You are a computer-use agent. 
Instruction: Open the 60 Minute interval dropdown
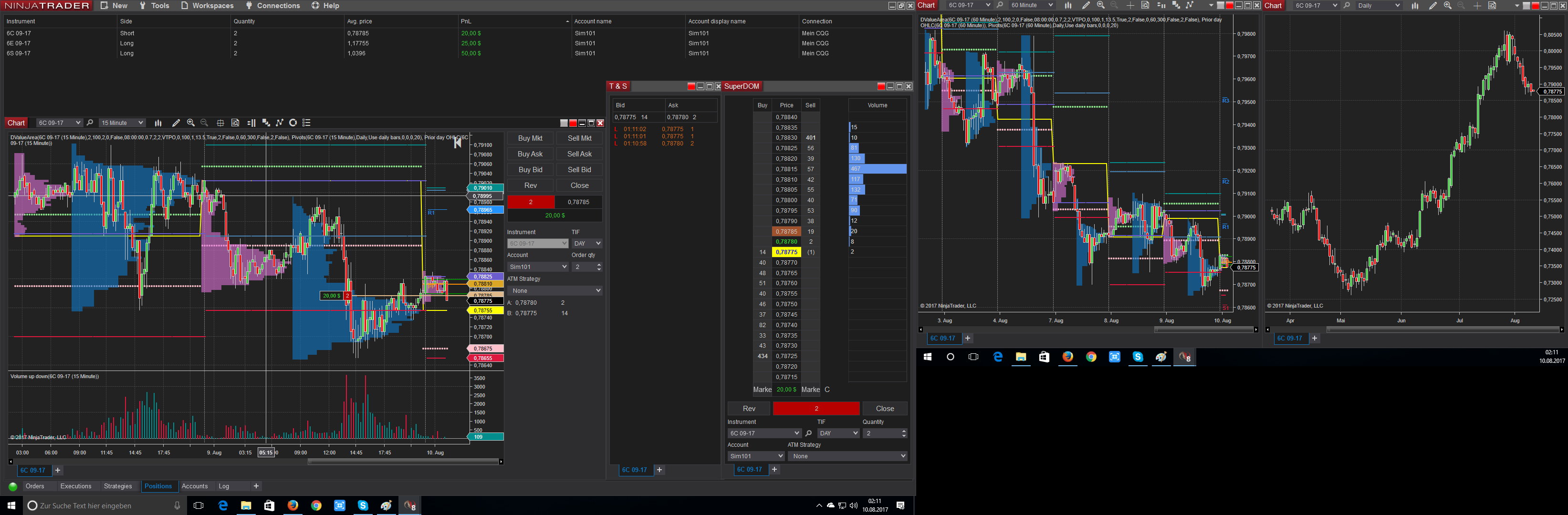coord(1031,5)
